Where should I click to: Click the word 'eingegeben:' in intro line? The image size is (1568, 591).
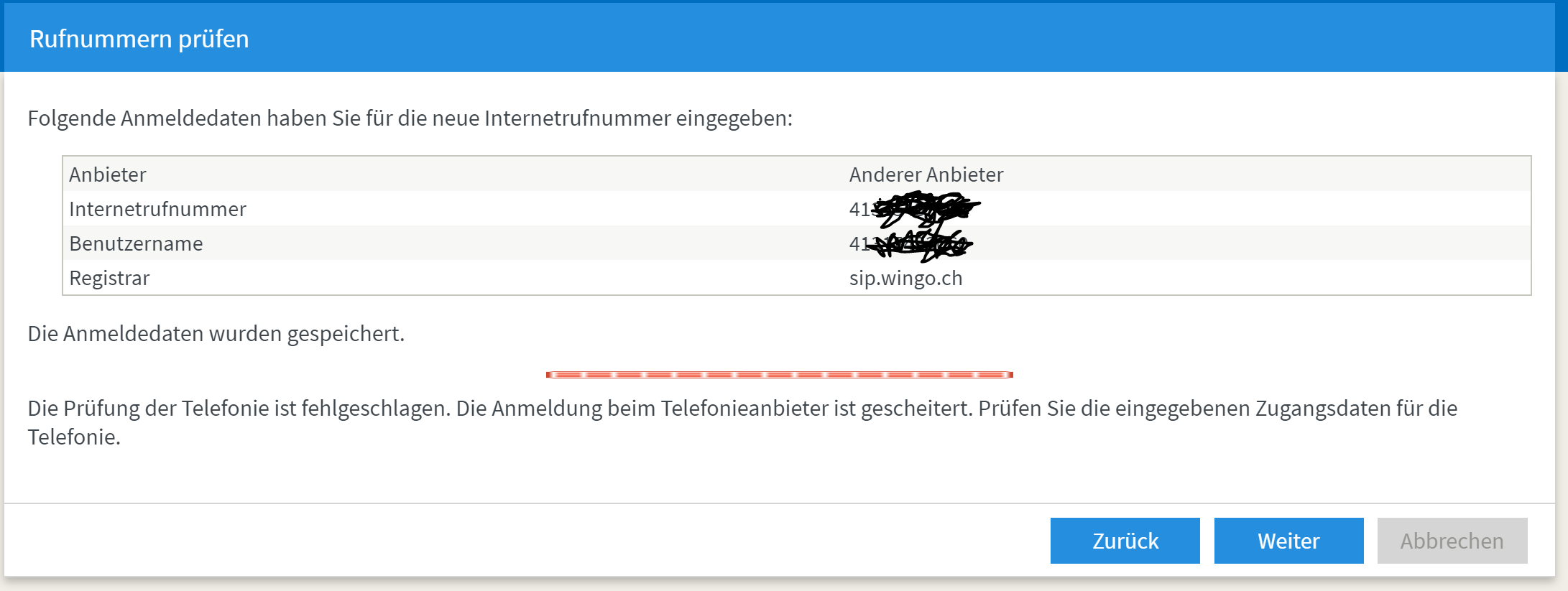click(x=734, y=118)
